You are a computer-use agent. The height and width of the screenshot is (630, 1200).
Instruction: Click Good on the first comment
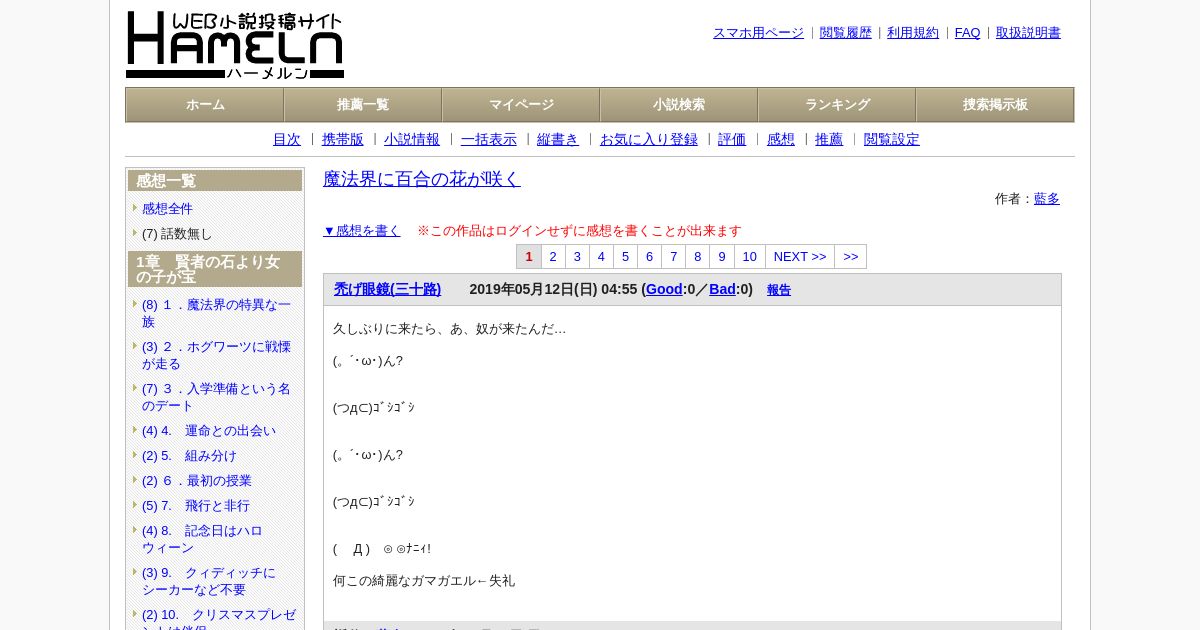(x=664, y=290)
